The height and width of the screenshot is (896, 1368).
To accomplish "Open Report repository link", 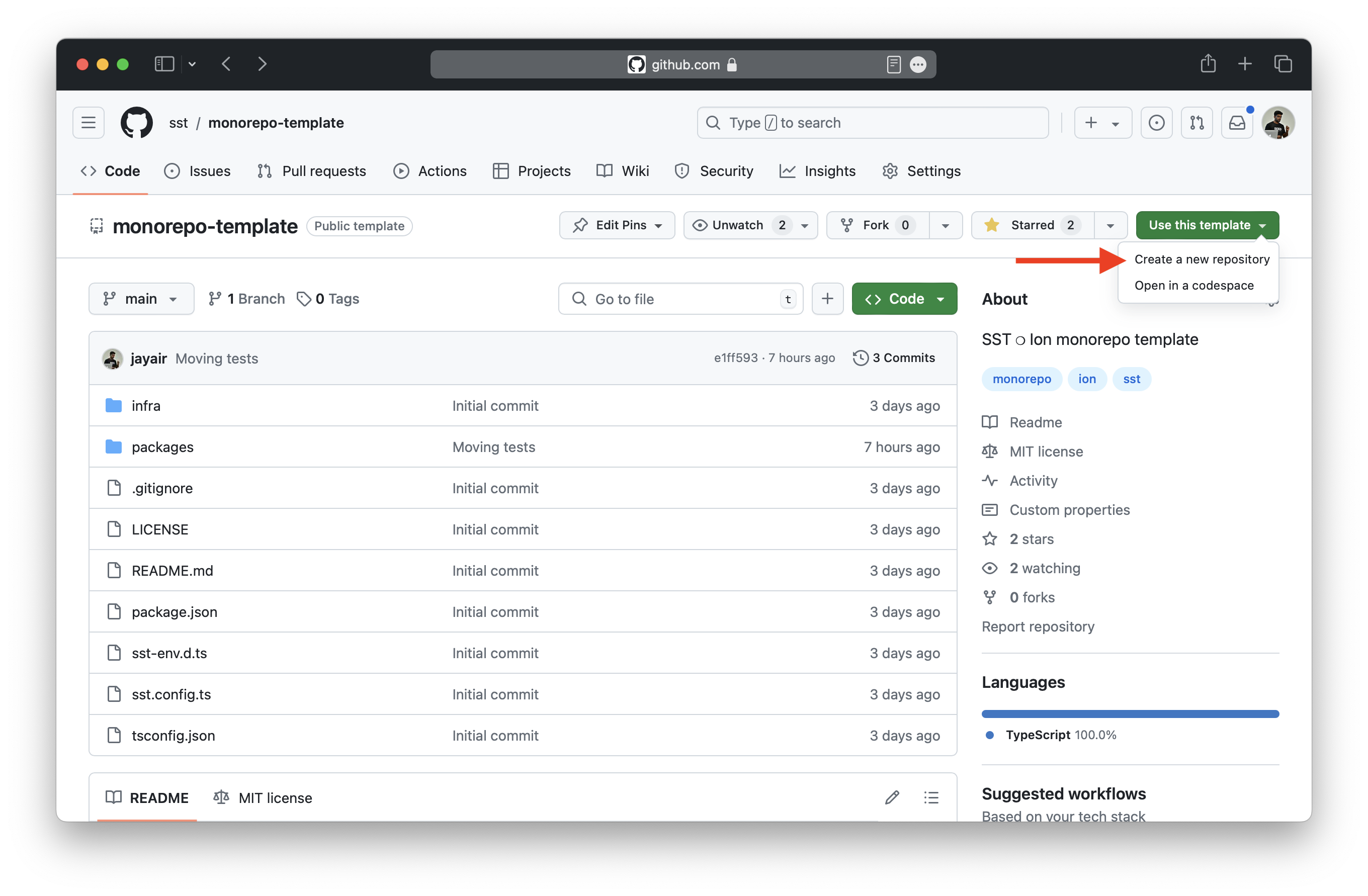I will [x=1038, y=626].
